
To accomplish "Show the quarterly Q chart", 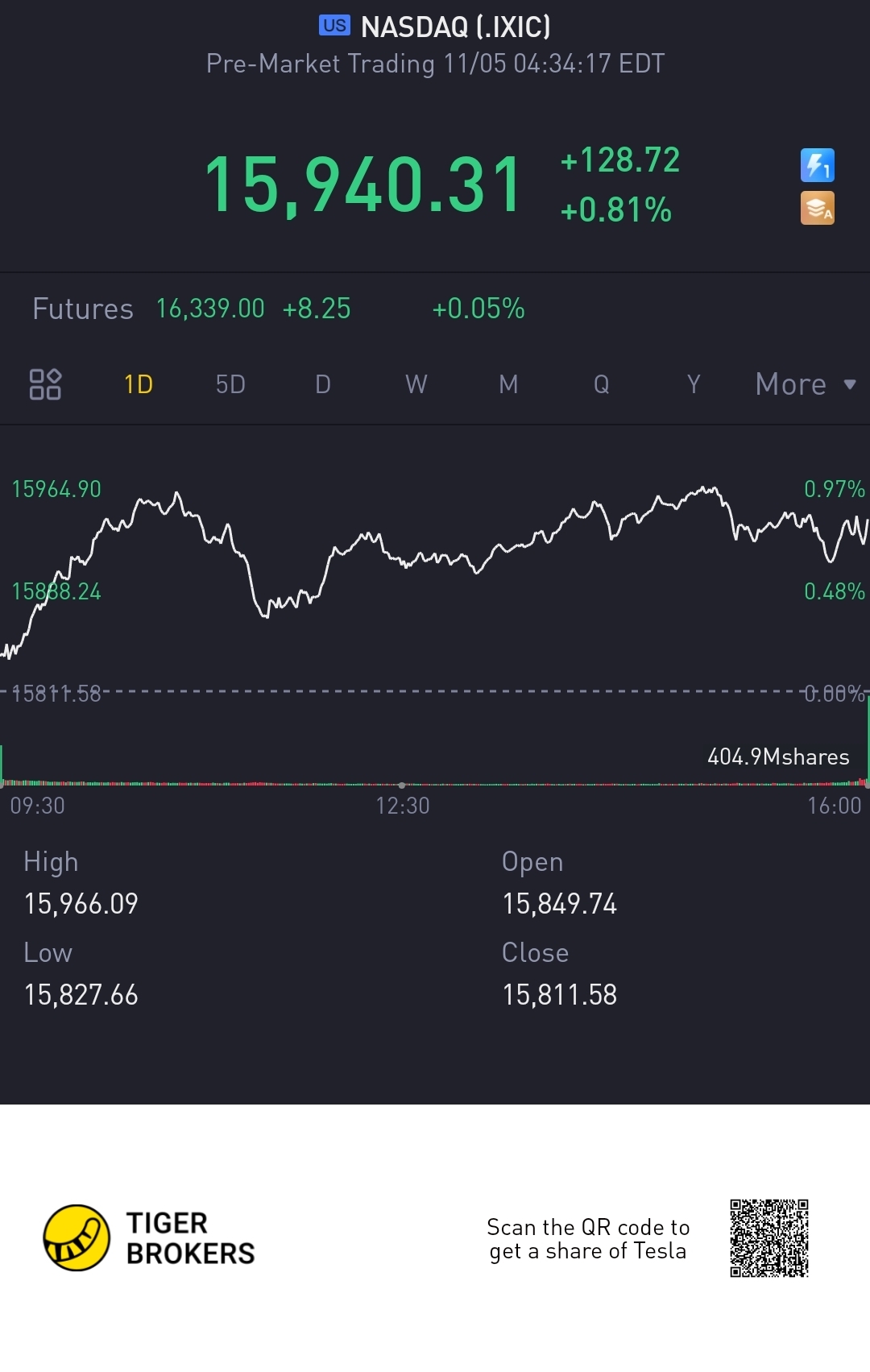I will [601, 384].
